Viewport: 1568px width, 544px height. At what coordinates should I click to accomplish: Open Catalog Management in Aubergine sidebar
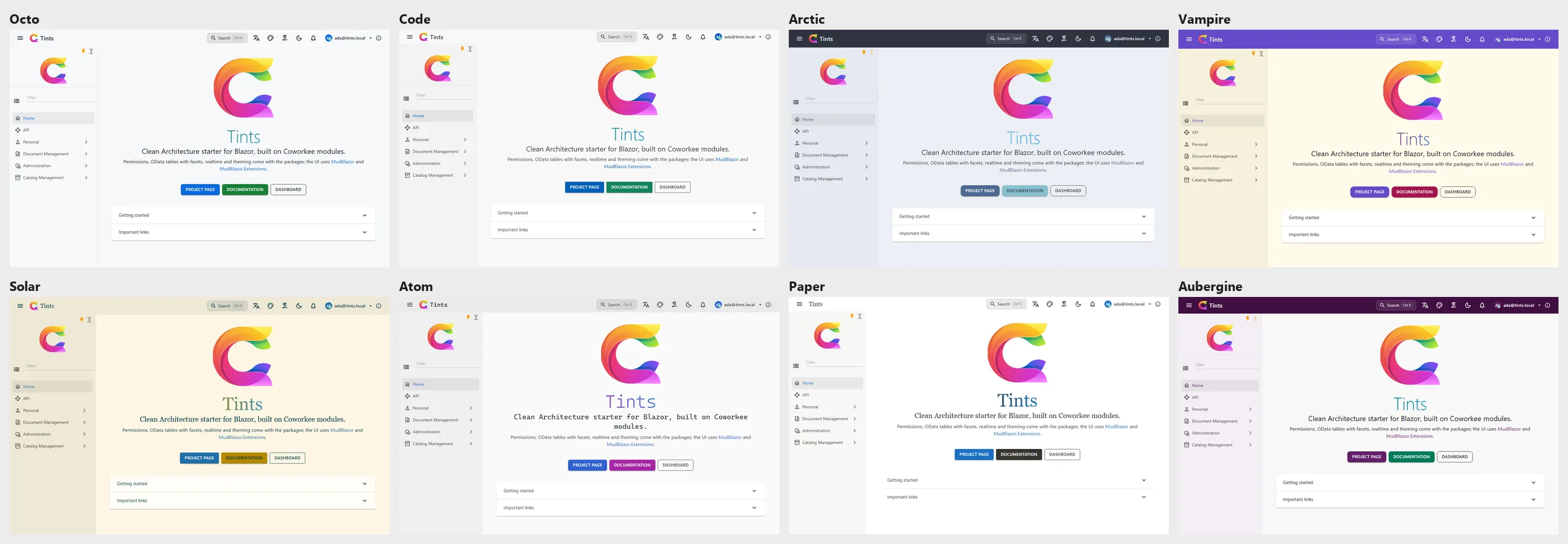(x=1220, y=445)
